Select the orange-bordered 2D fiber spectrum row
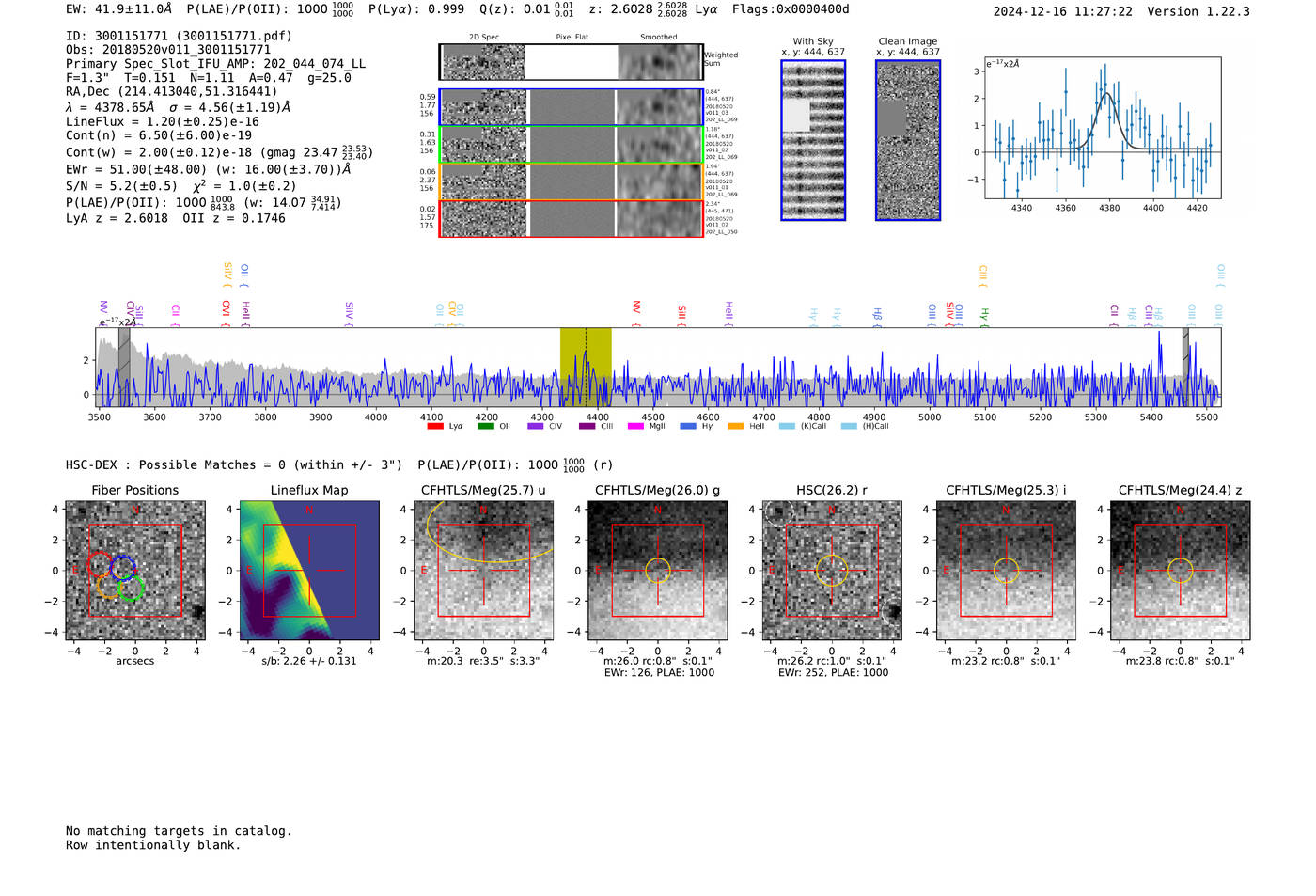1316x896 pixels. click(571, 181)
